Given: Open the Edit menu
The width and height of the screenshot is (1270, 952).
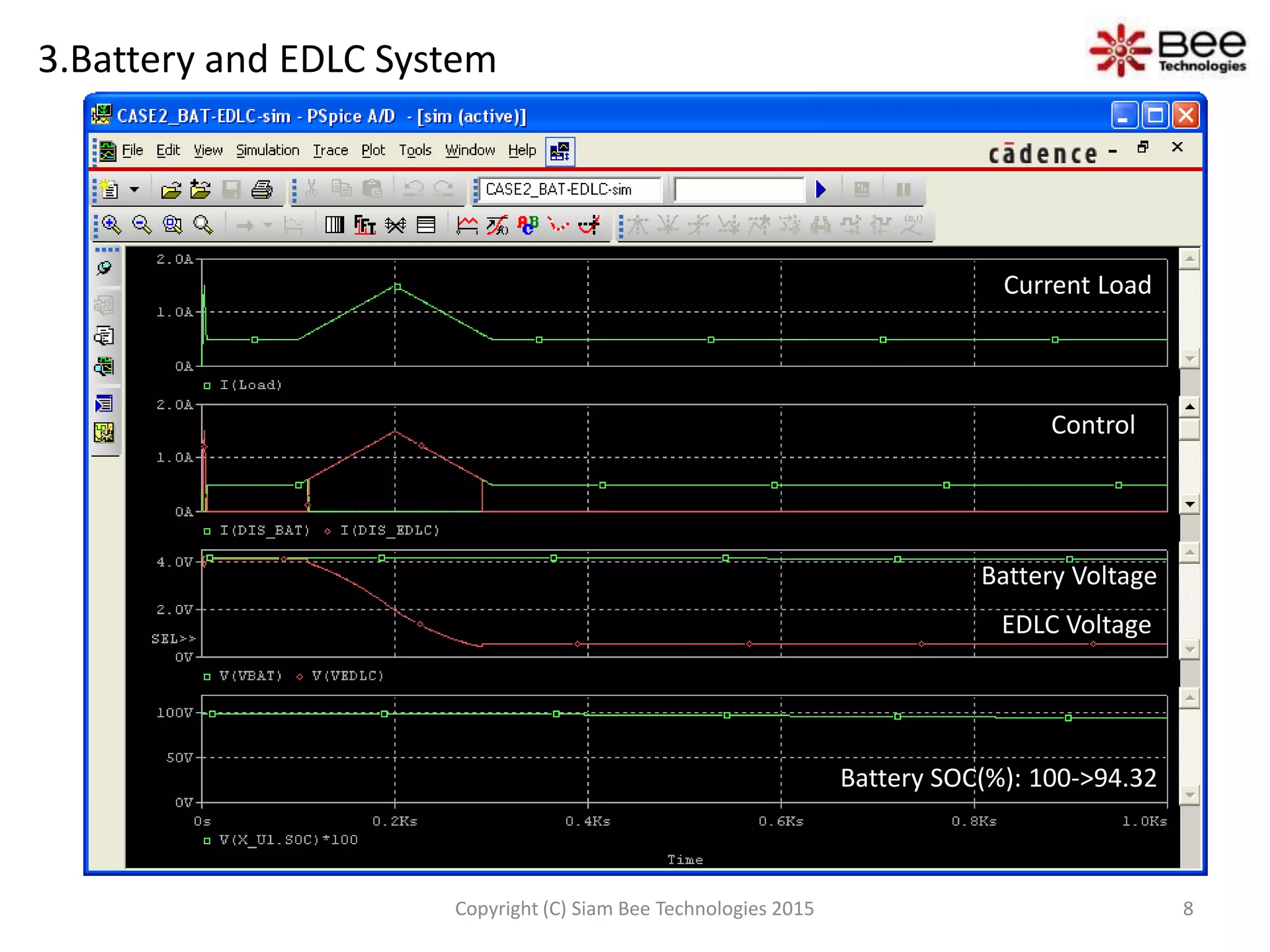Looking at the screenshot, I should pos(167,151).
